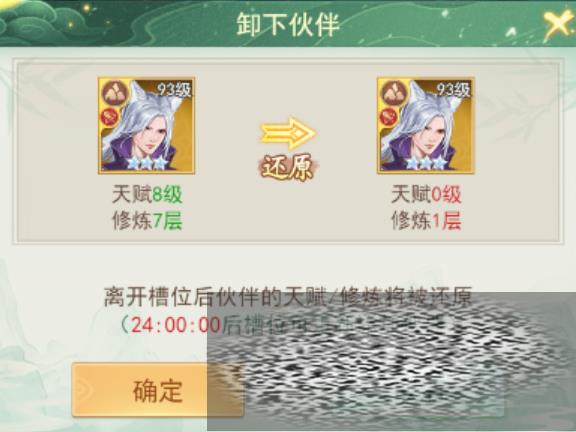Click the red 修炼1层 text
Image resolution: width=576 pixels, height=432 pixels.
coord(426,221)
